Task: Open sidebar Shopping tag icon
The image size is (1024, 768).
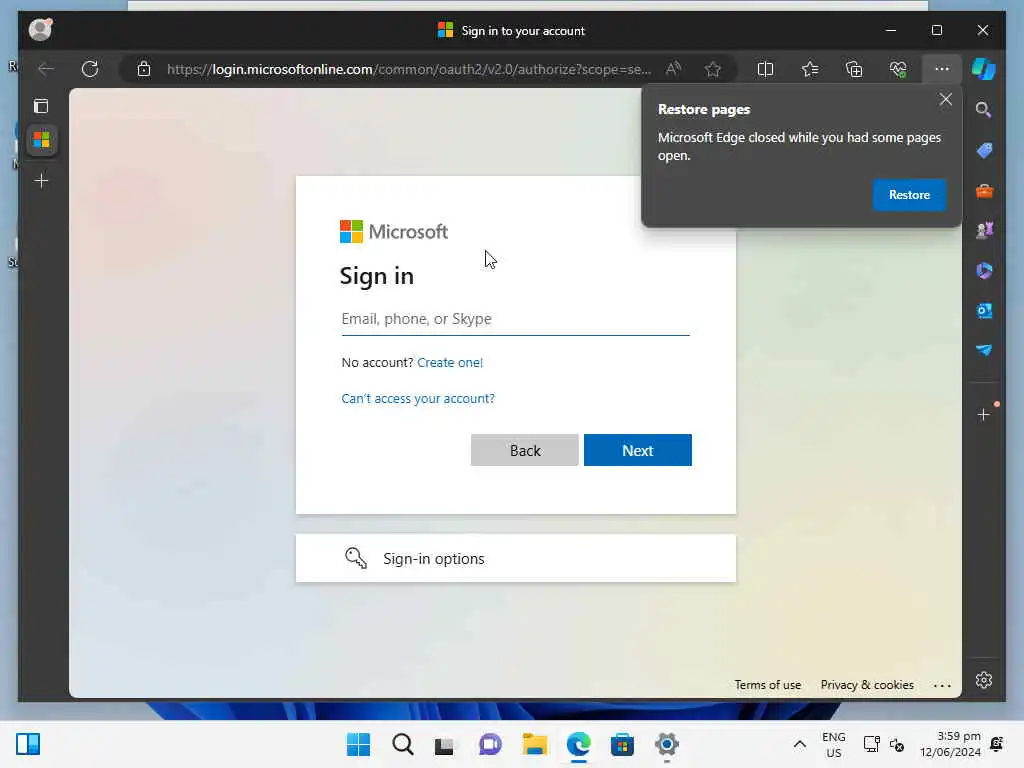Action: coord(984,150)
